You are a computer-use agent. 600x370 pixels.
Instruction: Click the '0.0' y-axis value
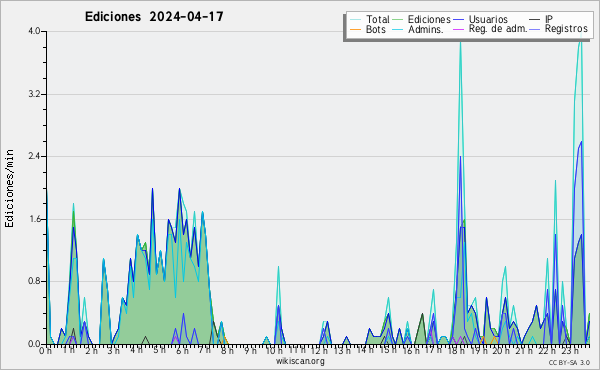(34, 344)
